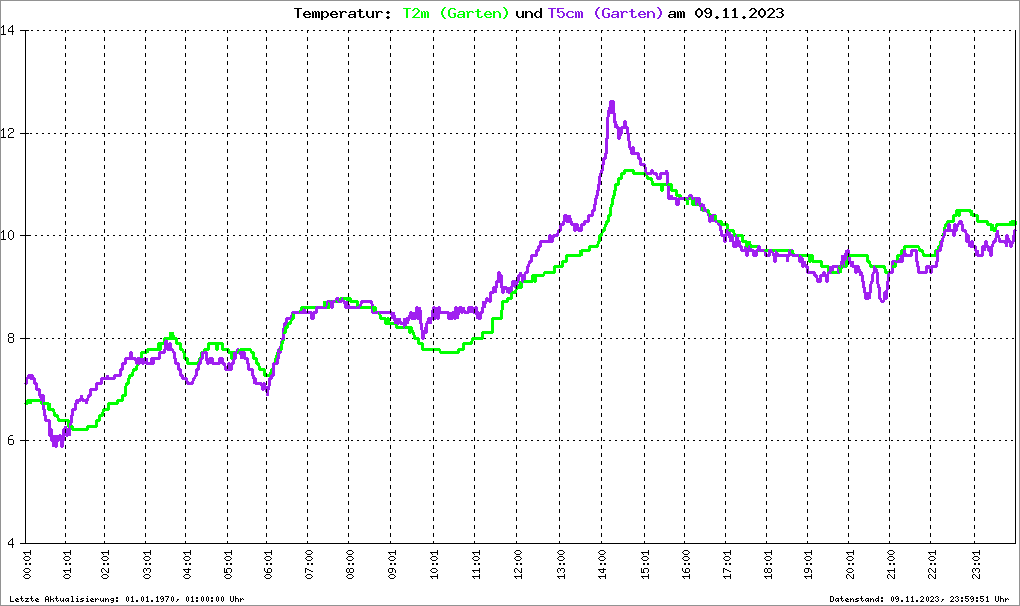
Task: Click the green T2m plateau peak before 15:01
Action: click(630, 171)
